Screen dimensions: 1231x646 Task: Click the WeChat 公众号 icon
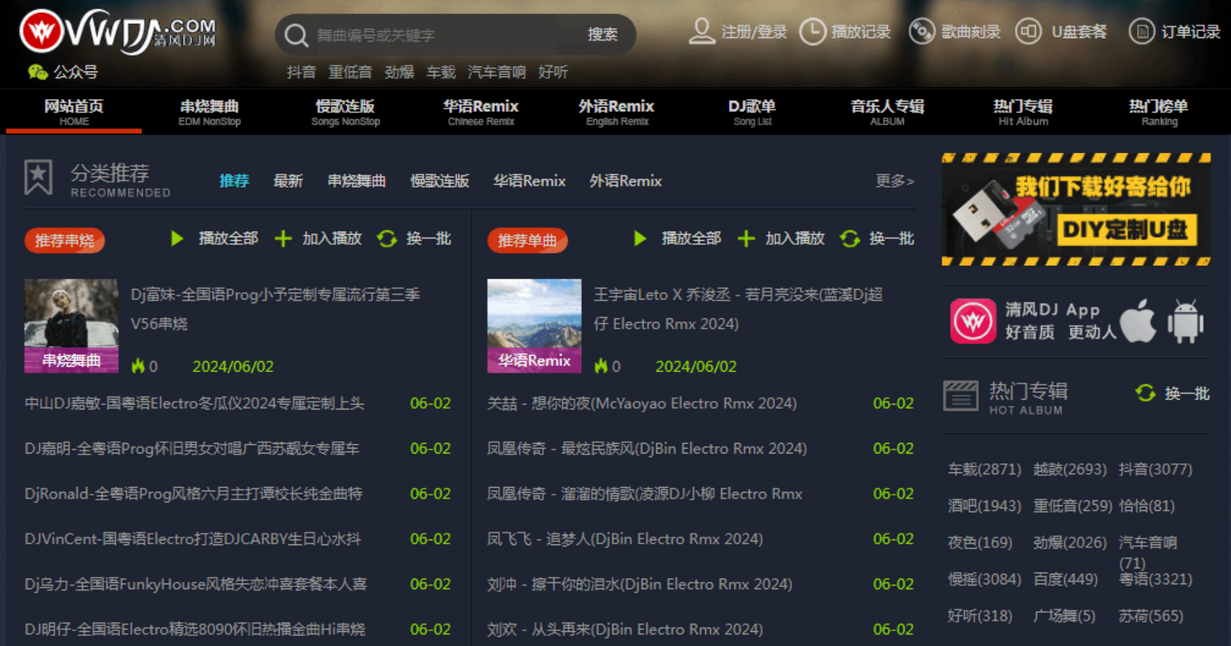(x=38, y=72)
